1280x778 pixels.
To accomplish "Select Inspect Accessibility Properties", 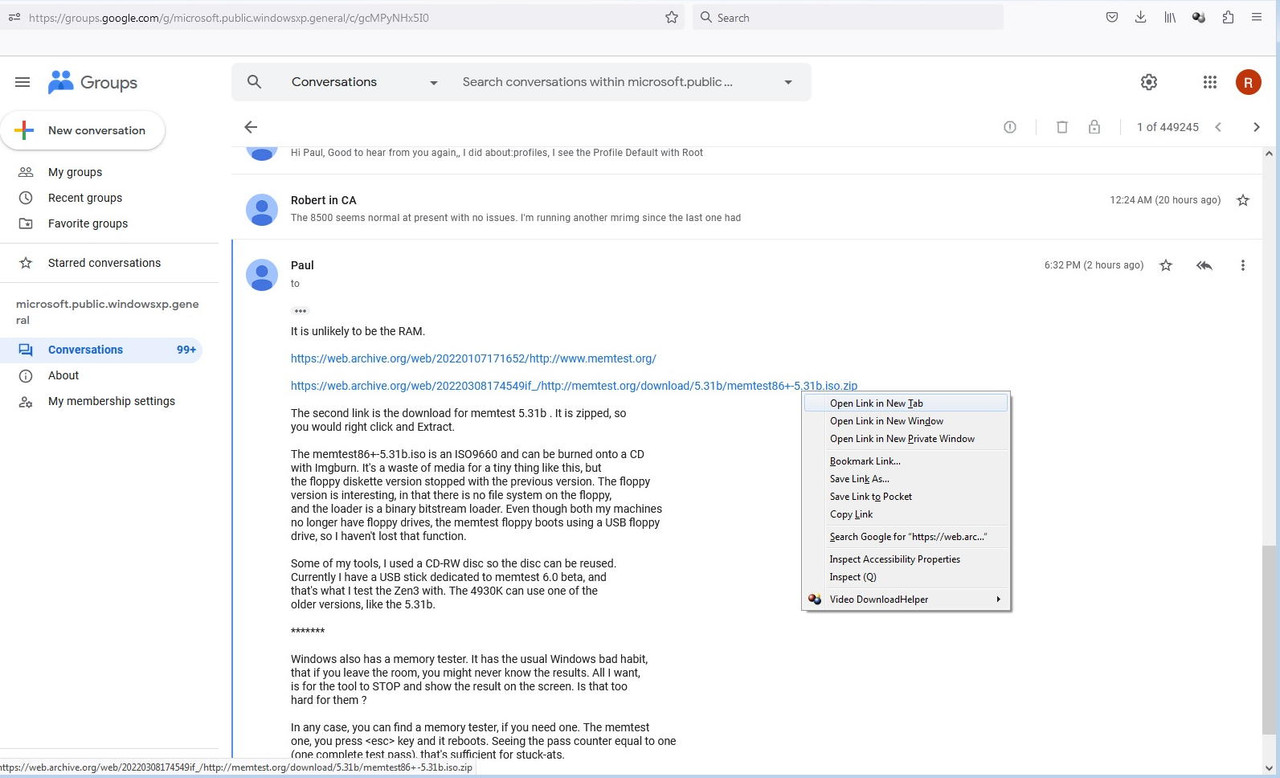I will pos(906,559).
